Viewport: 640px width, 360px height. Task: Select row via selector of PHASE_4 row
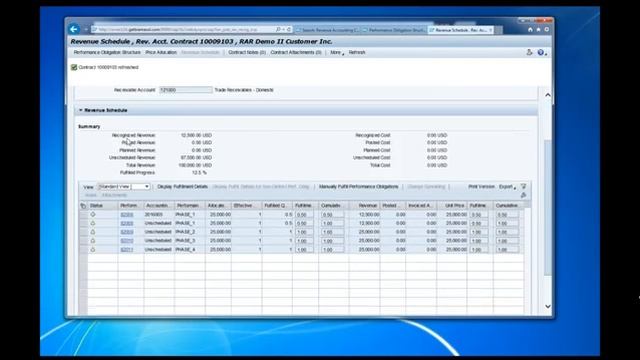tap(83, 249)
